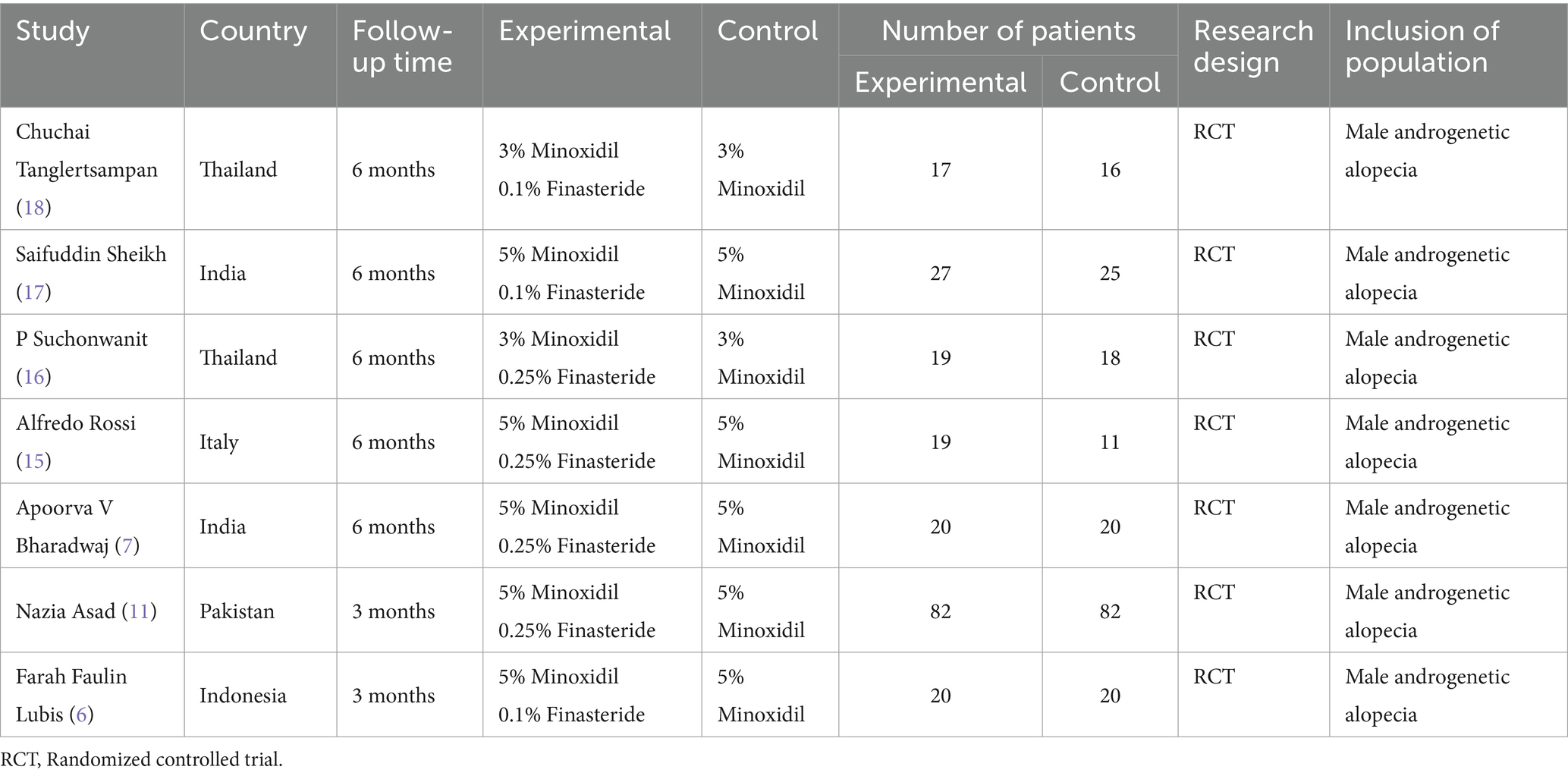This screenshot has height=776, width=1568.
Task: Select the Indonesia country cell
Action: pos(243,696)
